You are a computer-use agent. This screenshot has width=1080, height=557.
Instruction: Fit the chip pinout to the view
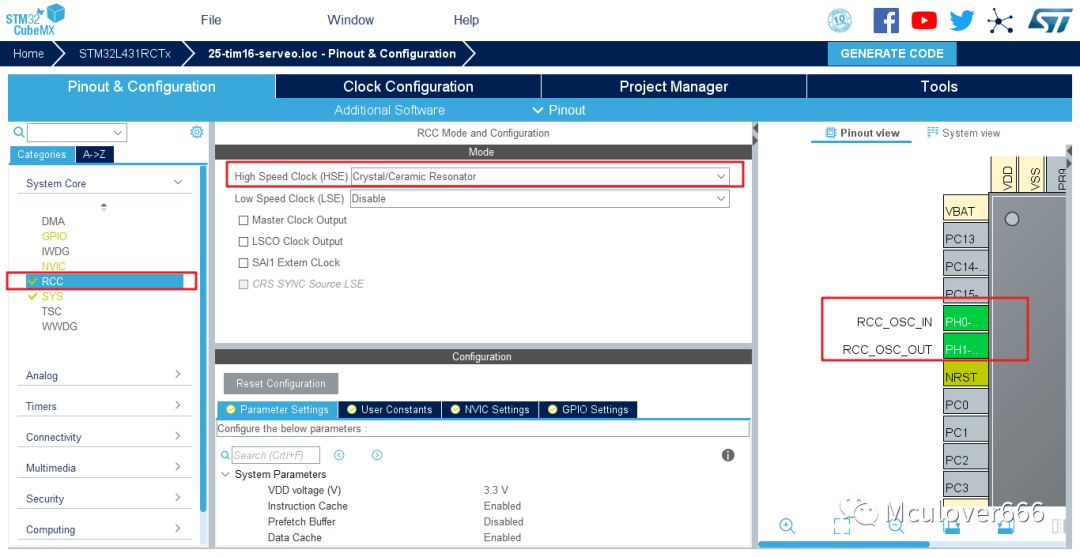point(842,526)
